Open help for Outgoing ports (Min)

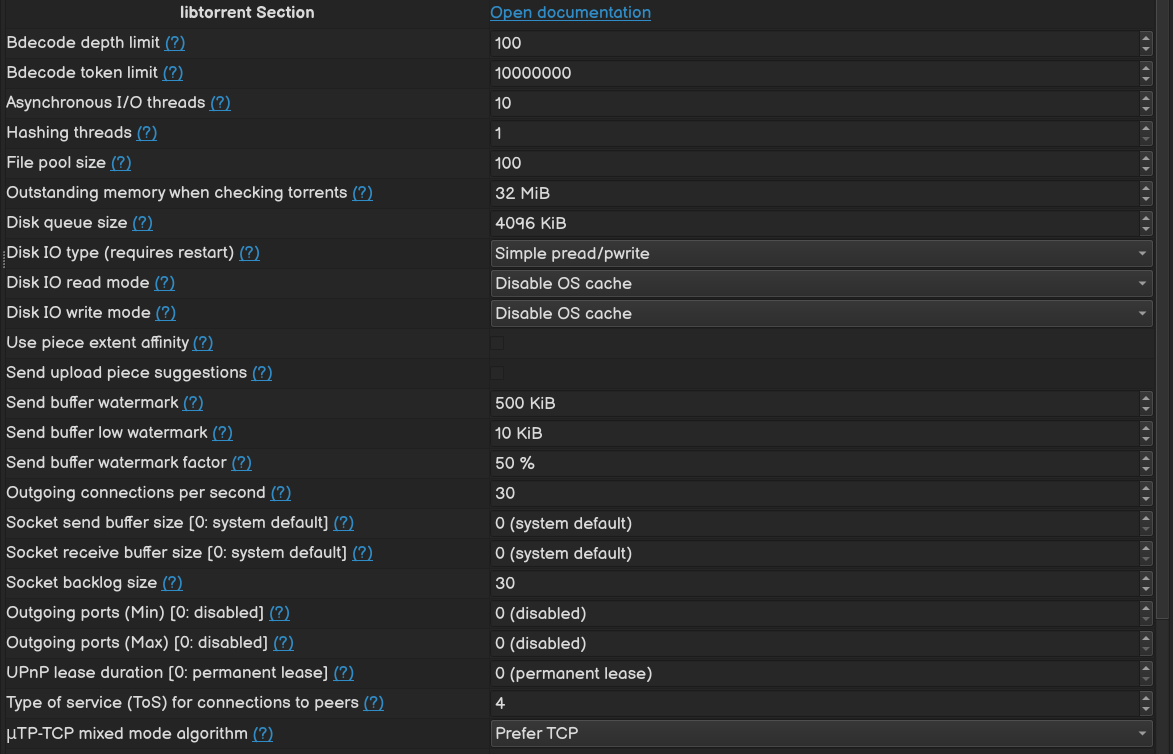[x=279, y=613]
